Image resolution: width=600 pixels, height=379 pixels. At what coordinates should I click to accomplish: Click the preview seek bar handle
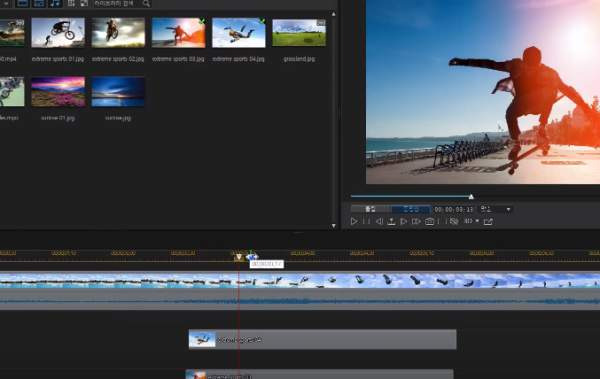[x=471, y=197]
